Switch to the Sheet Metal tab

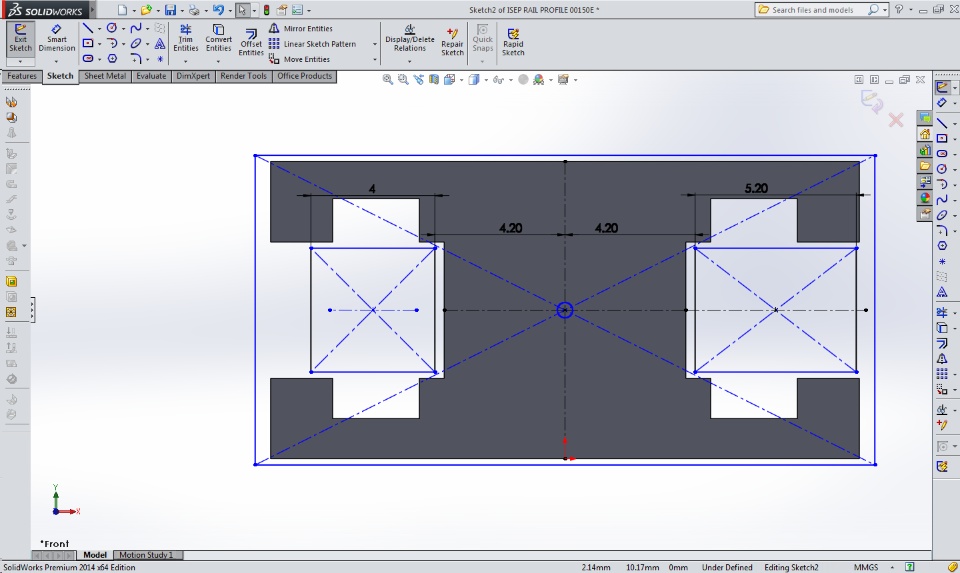pos(105,76)
